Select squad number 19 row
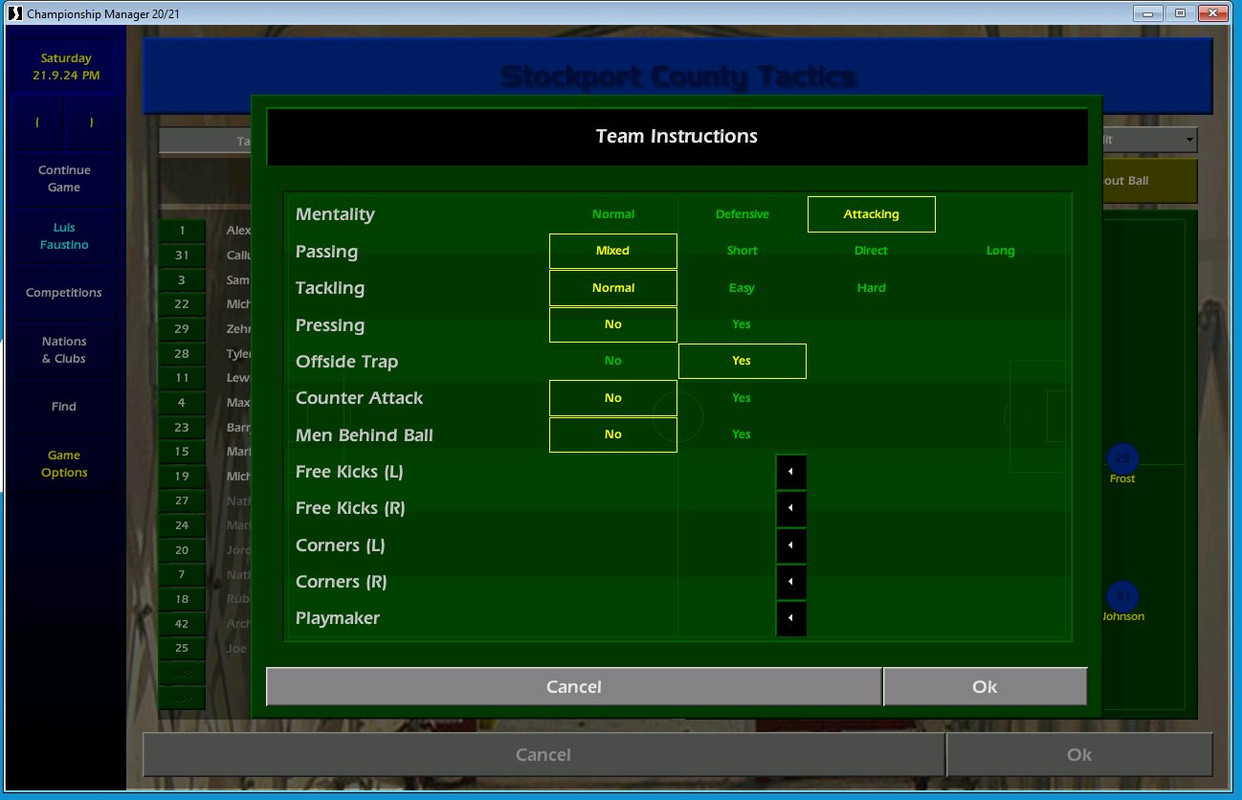 click(x=182, y=477)
